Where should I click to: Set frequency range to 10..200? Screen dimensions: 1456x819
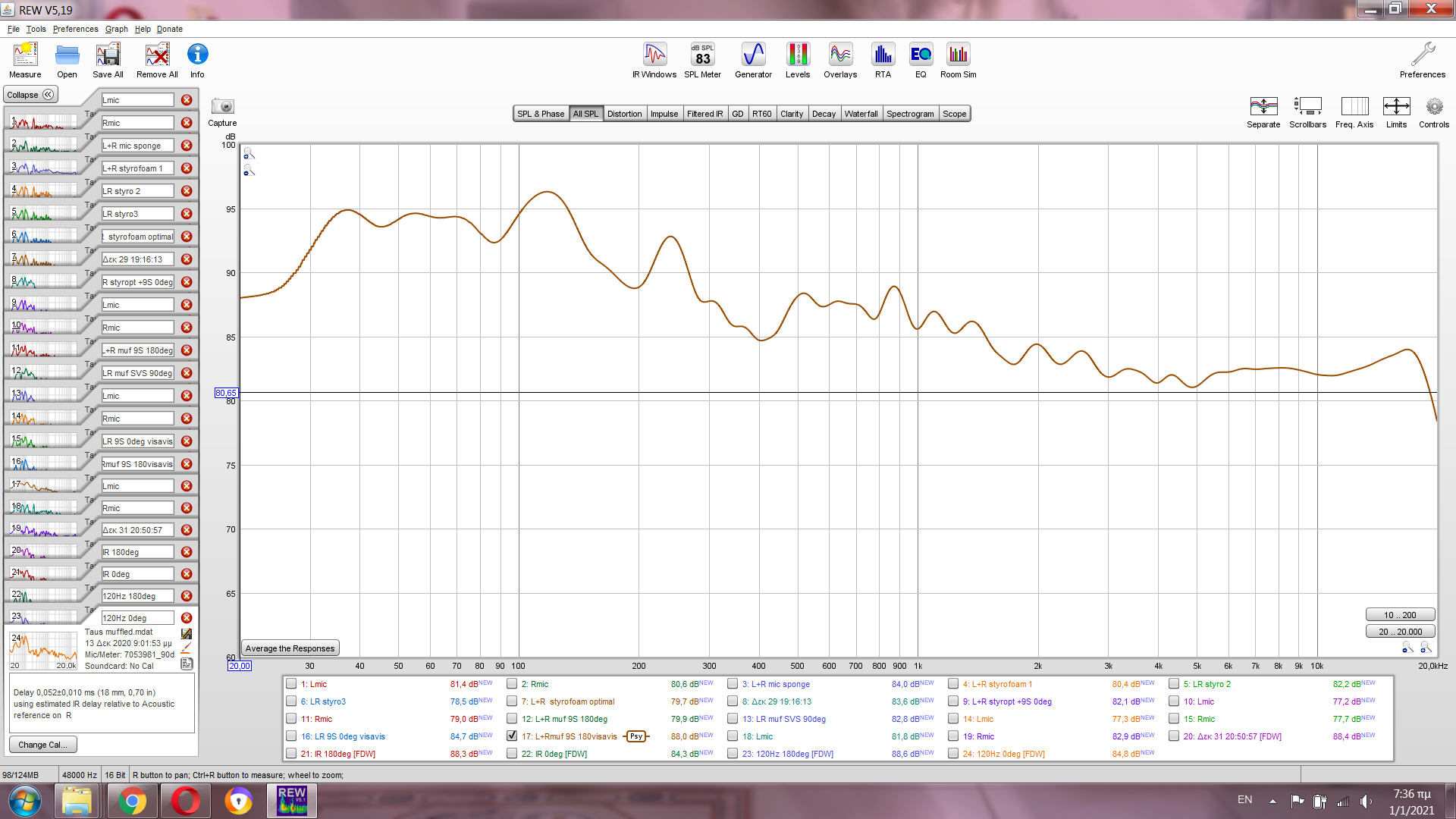1399,615
